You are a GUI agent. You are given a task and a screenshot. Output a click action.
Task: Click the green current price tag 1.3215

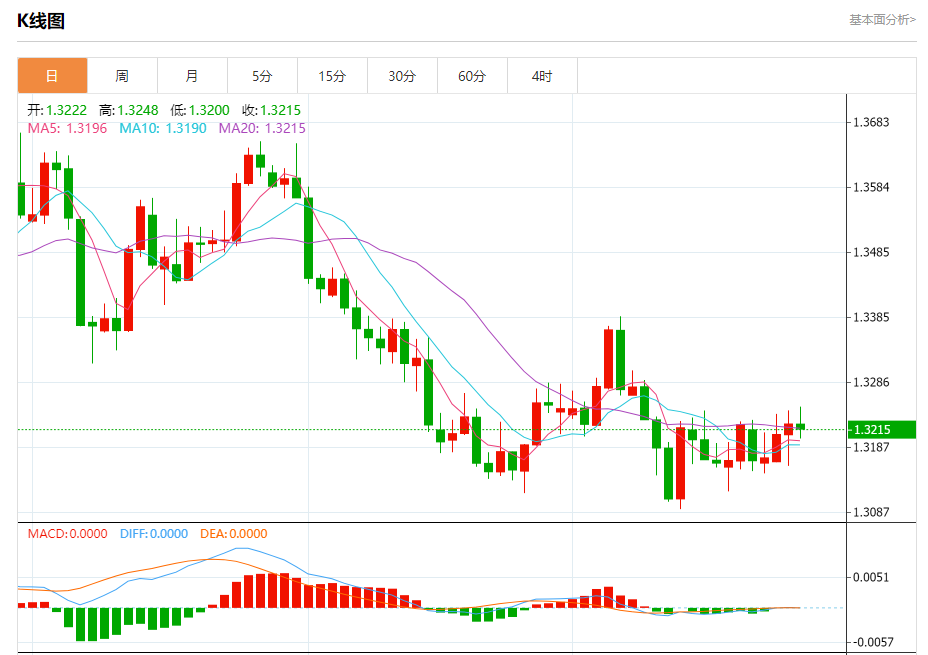coord(882,430)
